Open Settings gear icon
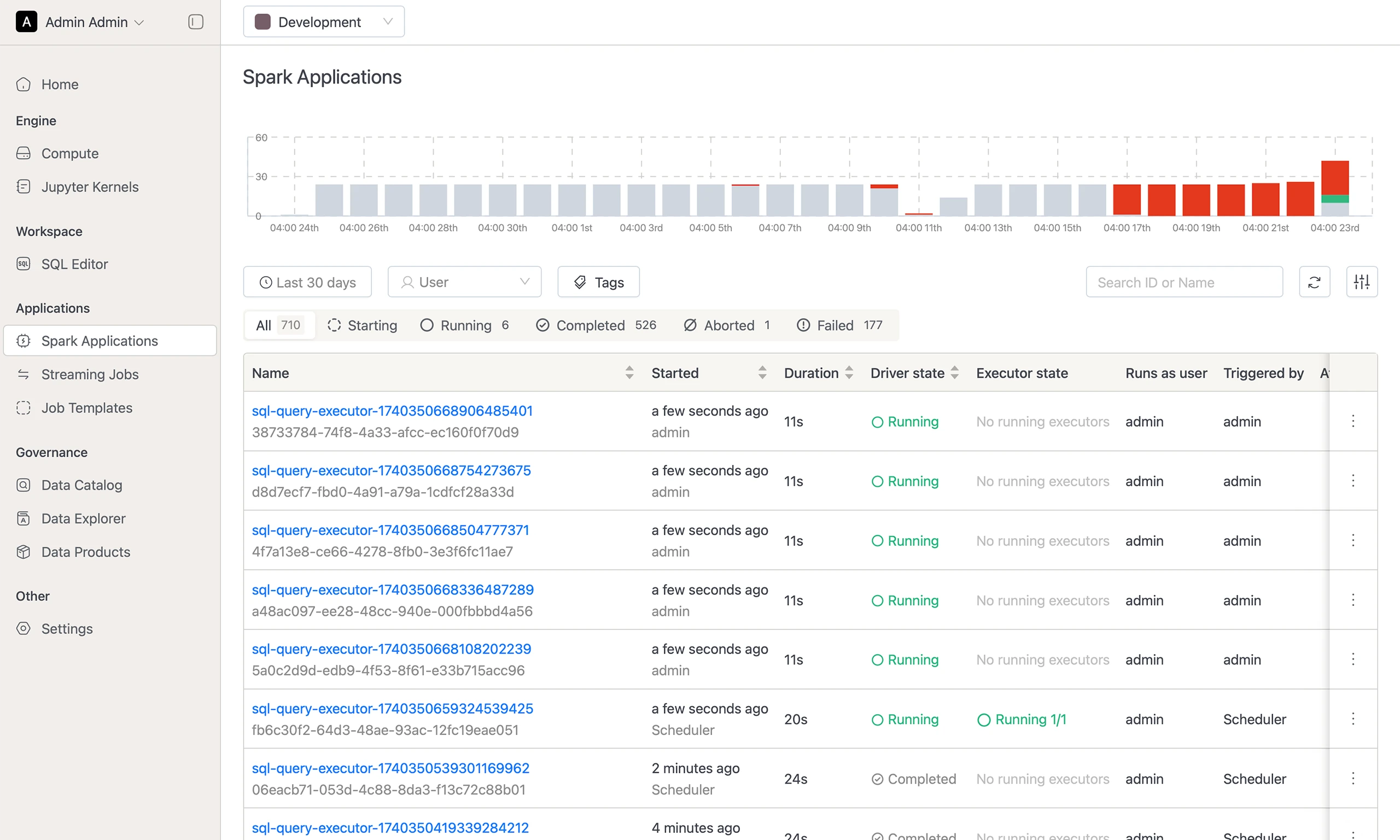Viewport: 1400px width, 840px height. point(23,628)
